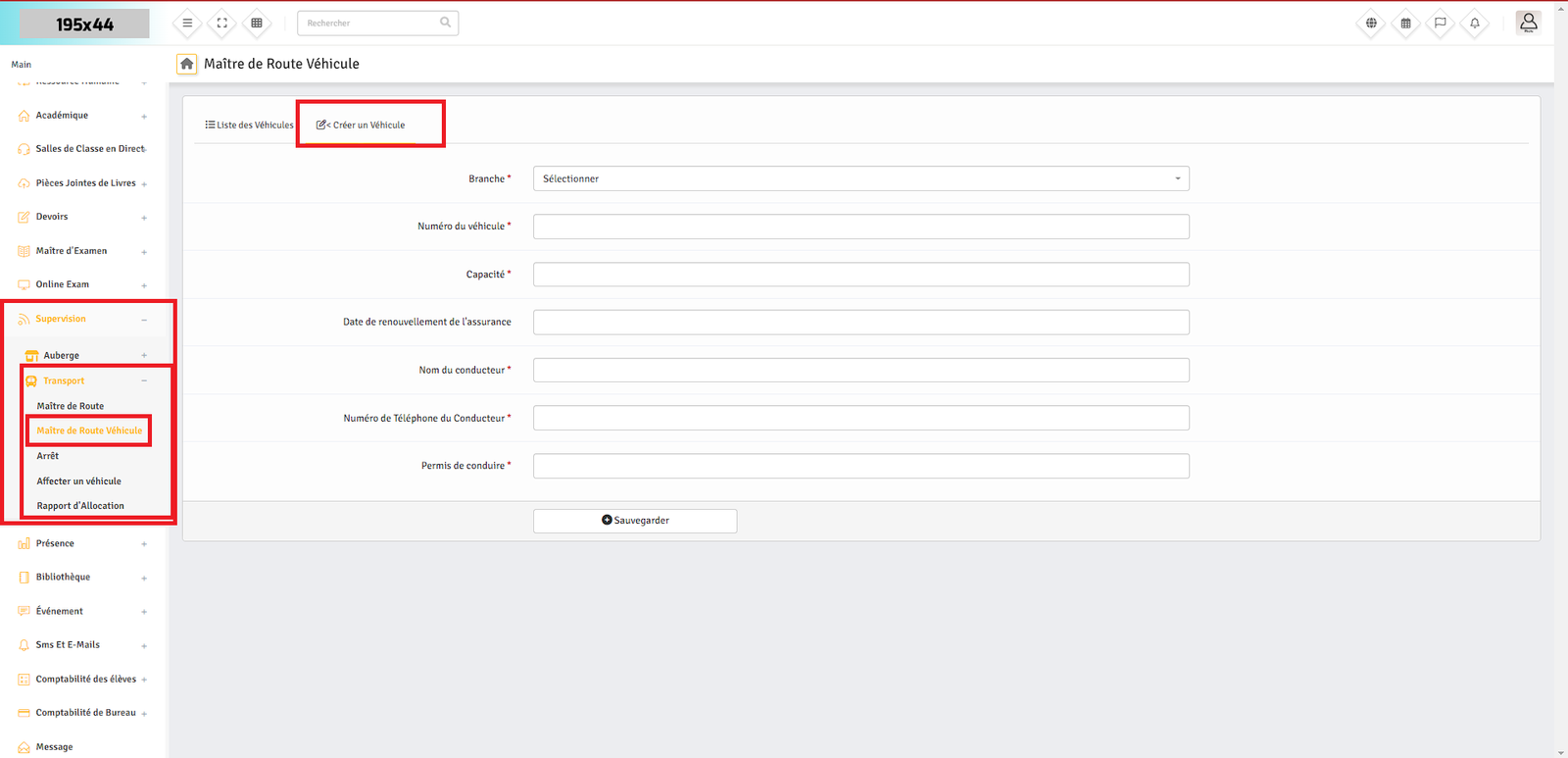Click the home icon beside page title
This screenshot has height=758, width=1568.
click(x=186, y=64)
